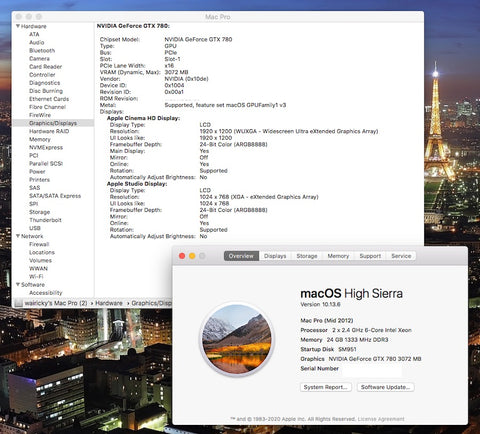Switch to the Overview tab
The image size is (480, 434).
[241, 256]
